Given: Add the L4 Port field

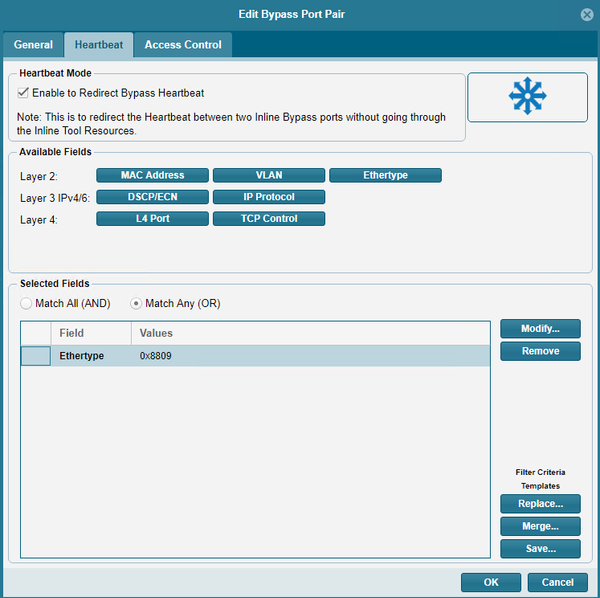Looking at the screenshot, I should click(x=152, y=218).
